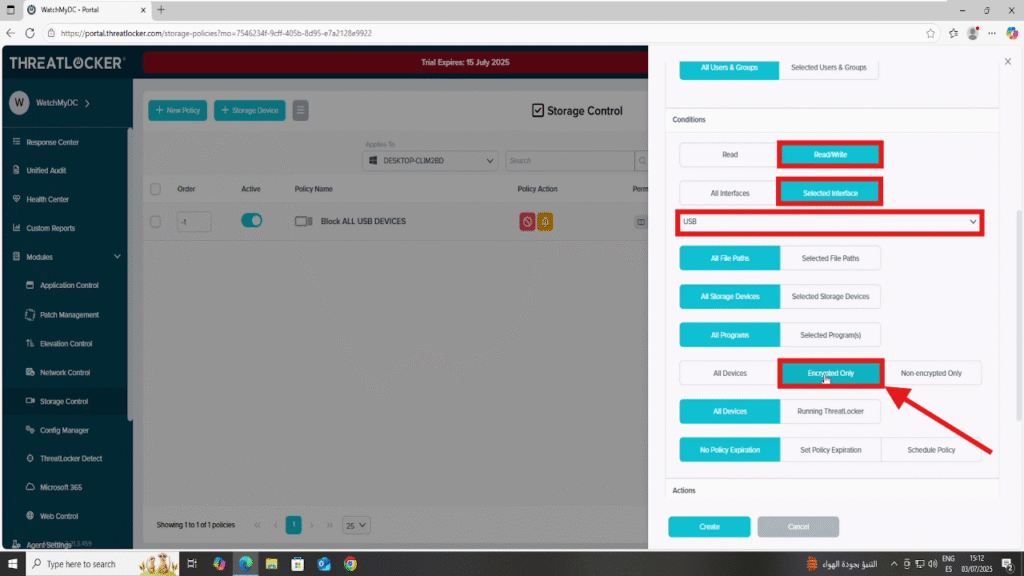1024x576 pixels.
Task: Click New Policy button
Action: (178, 110)
